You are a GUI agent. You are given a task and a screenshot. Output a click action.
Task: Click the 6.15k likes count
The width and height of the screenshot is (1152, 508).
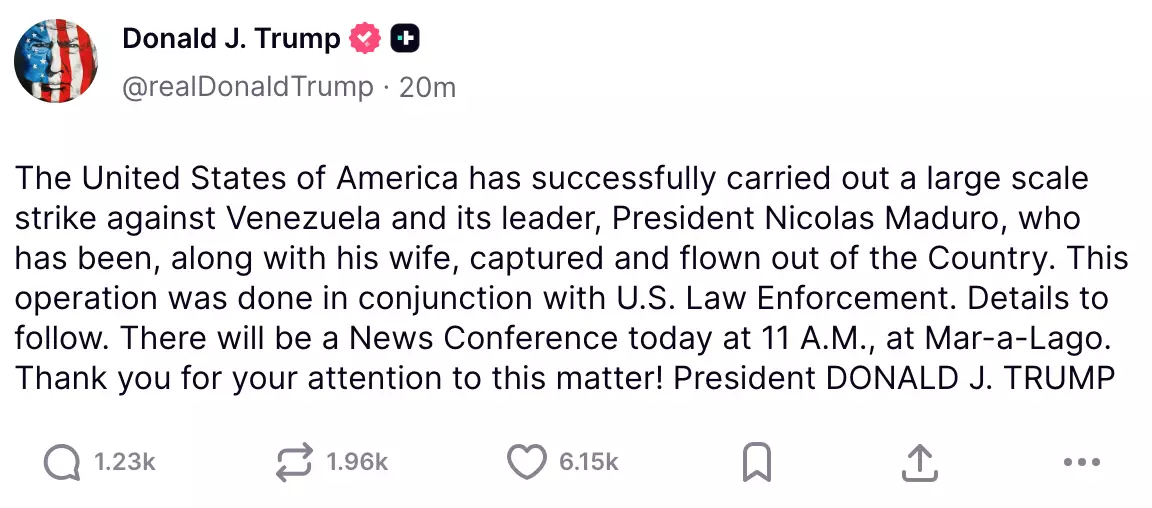pos(589,462)
